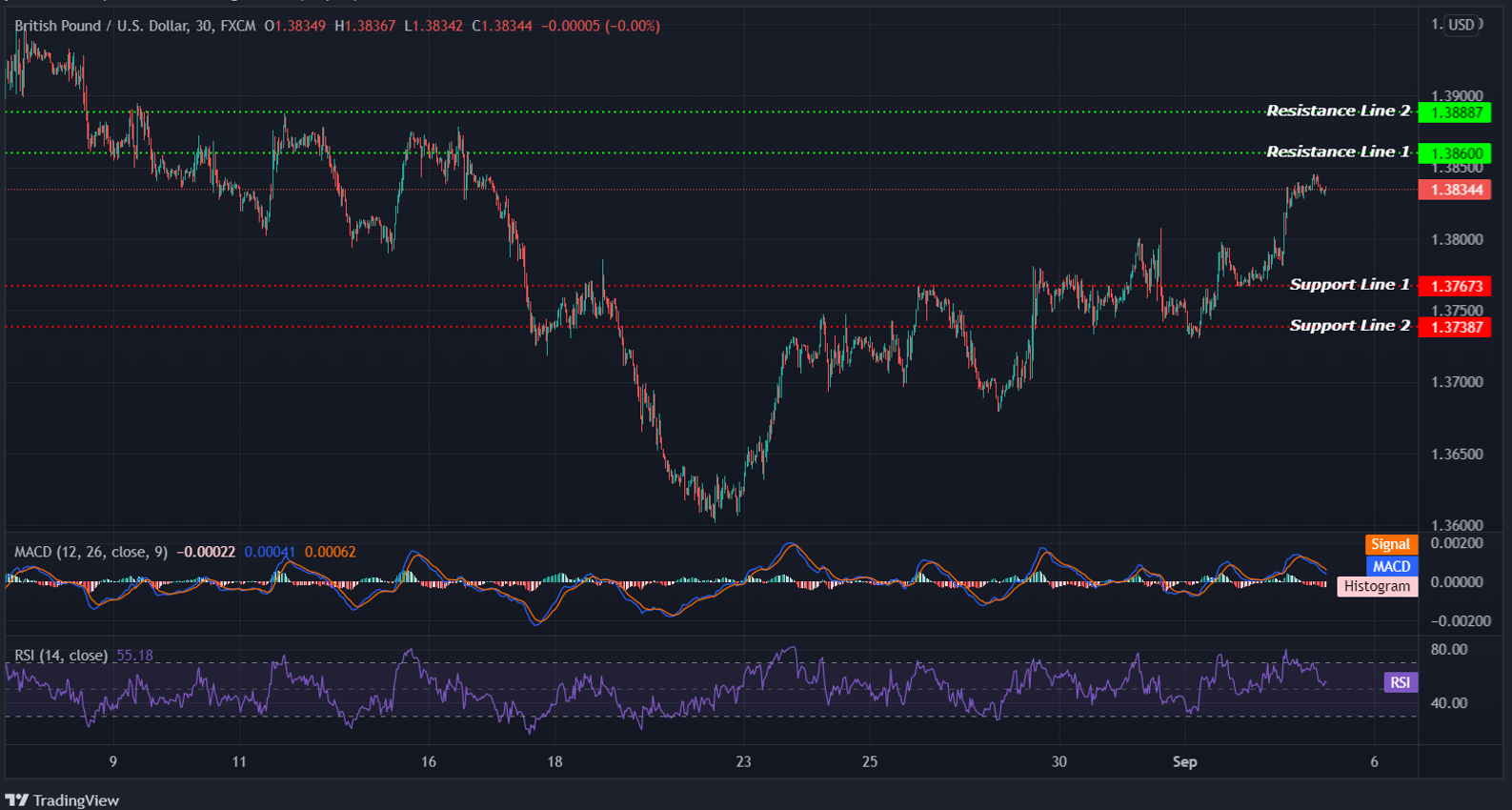The width and height of the screenshot is (1512, 810).
Task: Select the orange Signal label tag
Action: click(1390, 544)
